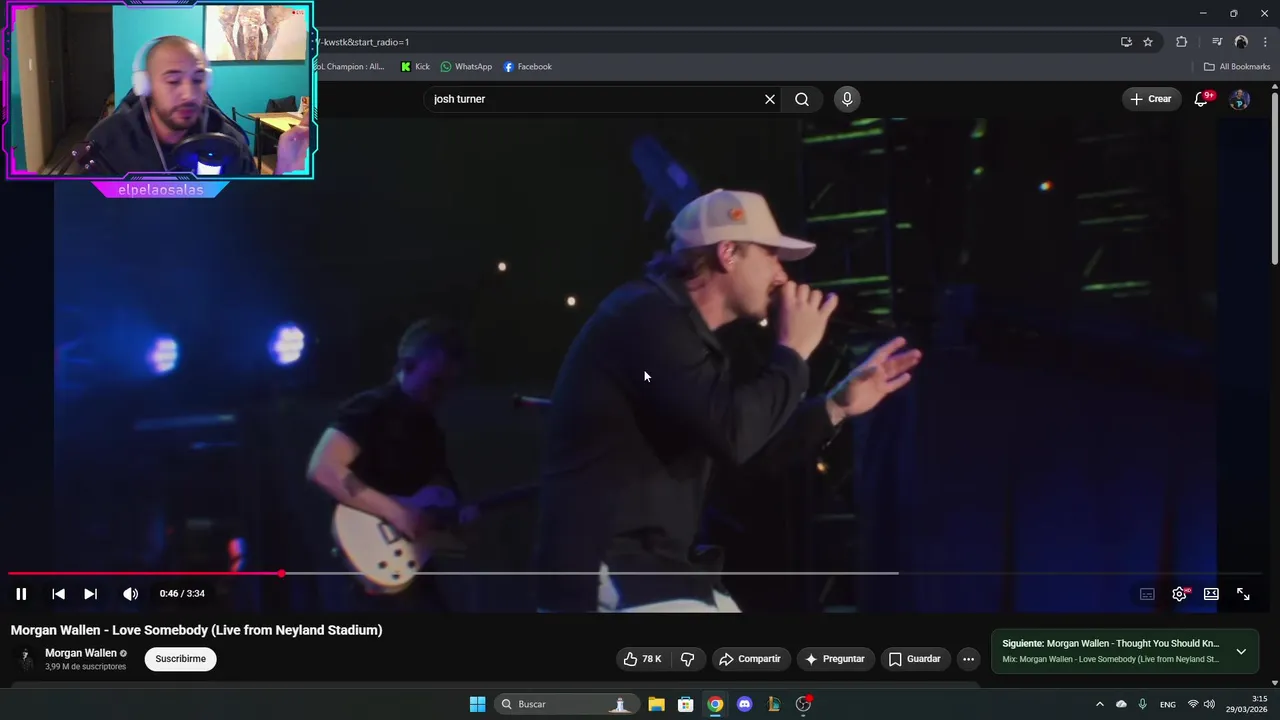Open File Explorer from the taskbar
1280x720 pixels.
pos(656,704)
